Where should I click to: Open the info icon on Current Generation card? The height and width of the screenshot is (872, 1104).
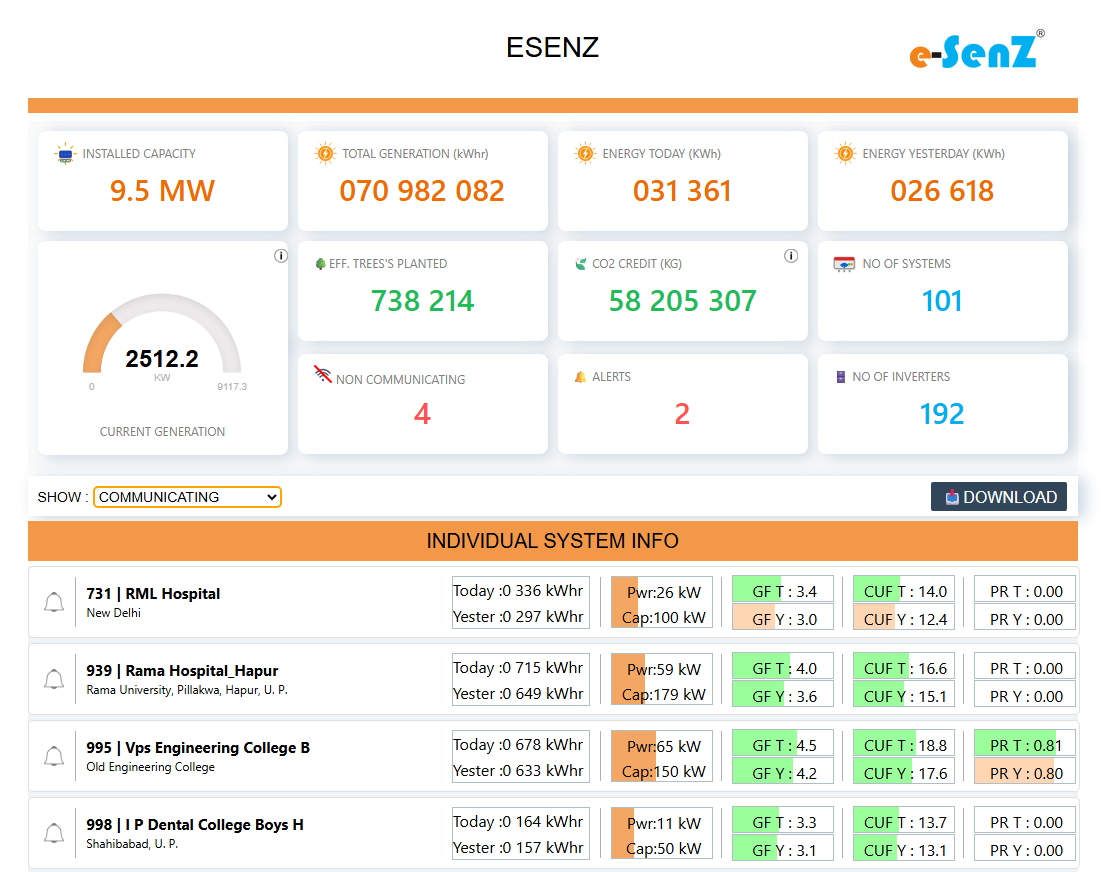[x=280, y=256]
